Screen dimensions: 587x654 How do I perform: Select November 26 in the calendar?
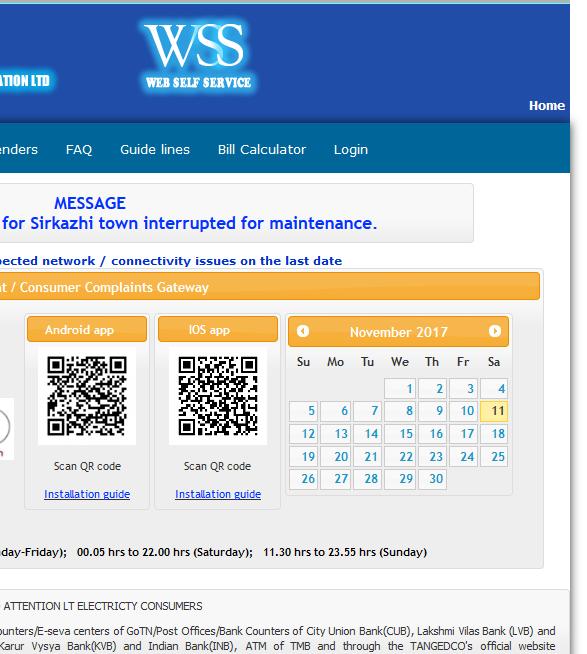[x=303, y=479]
